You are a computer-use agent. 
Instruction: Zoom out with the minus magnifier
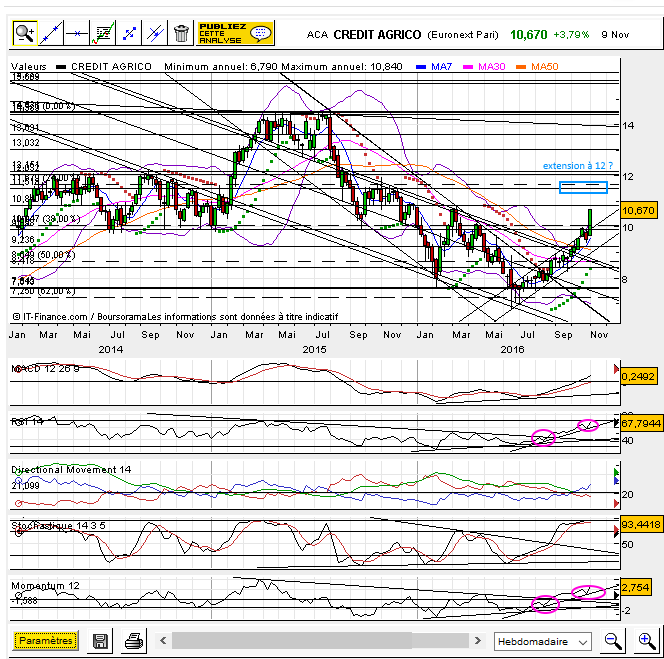[x=613, y=640]
